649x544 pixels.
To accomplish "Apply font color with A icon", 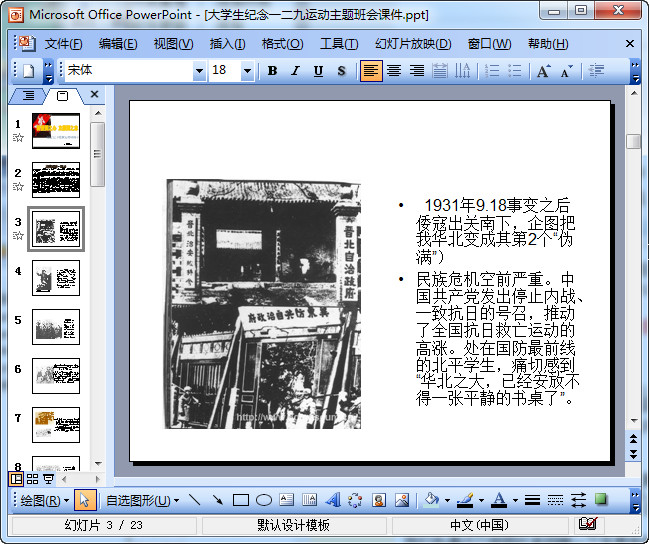I will [x=499, y=500].
